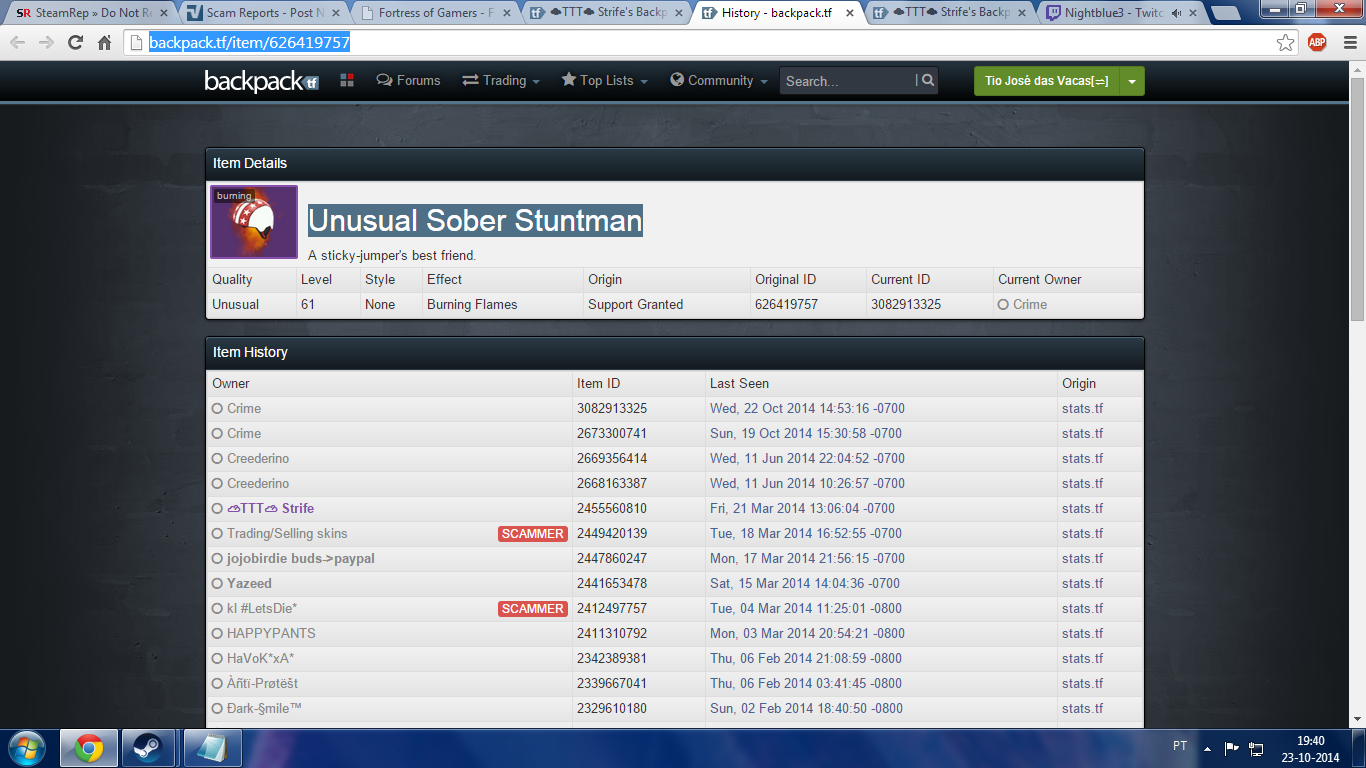The width and height of the screenshot is (1366, 768).
Task: Open Creederino owner profile link
Action: (258, 459)
